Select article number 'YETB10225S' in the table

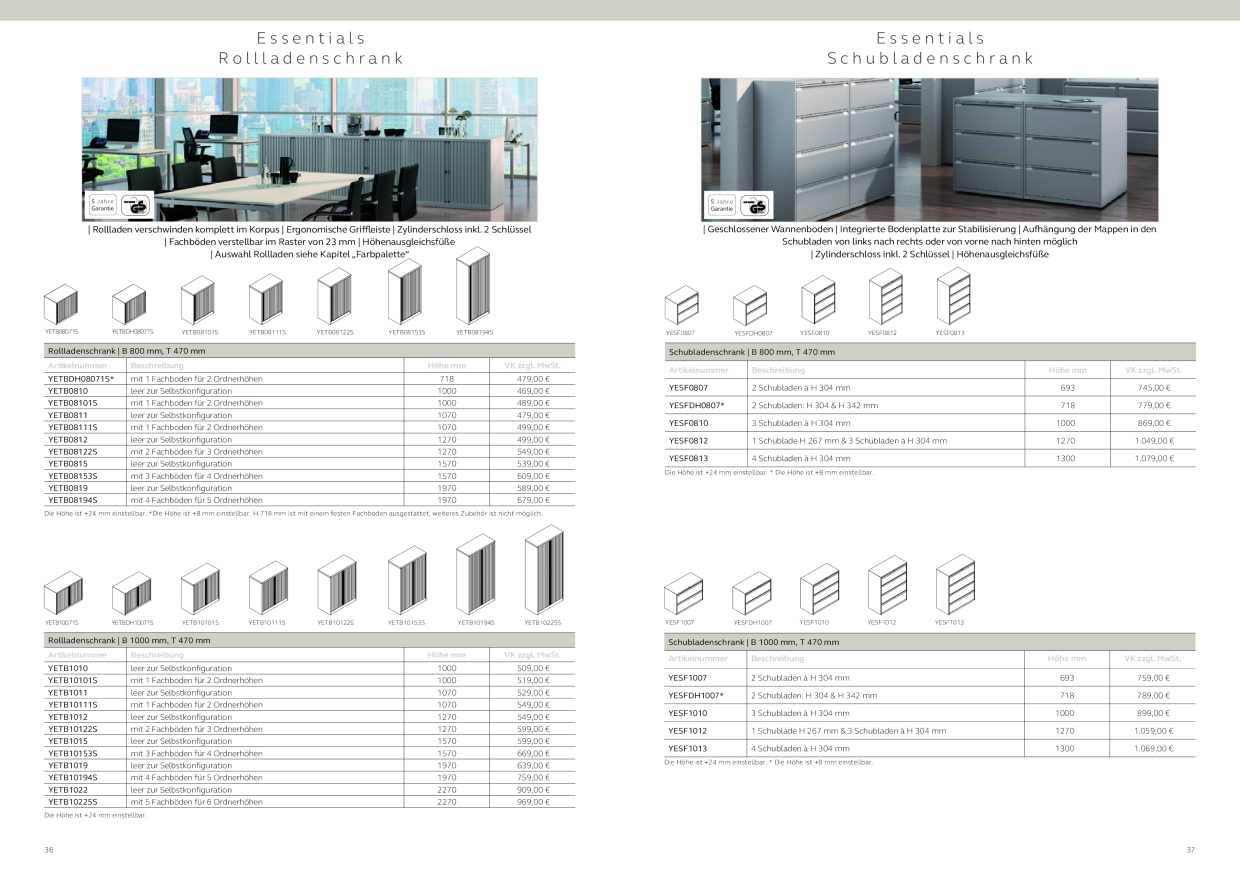[74, 802]
